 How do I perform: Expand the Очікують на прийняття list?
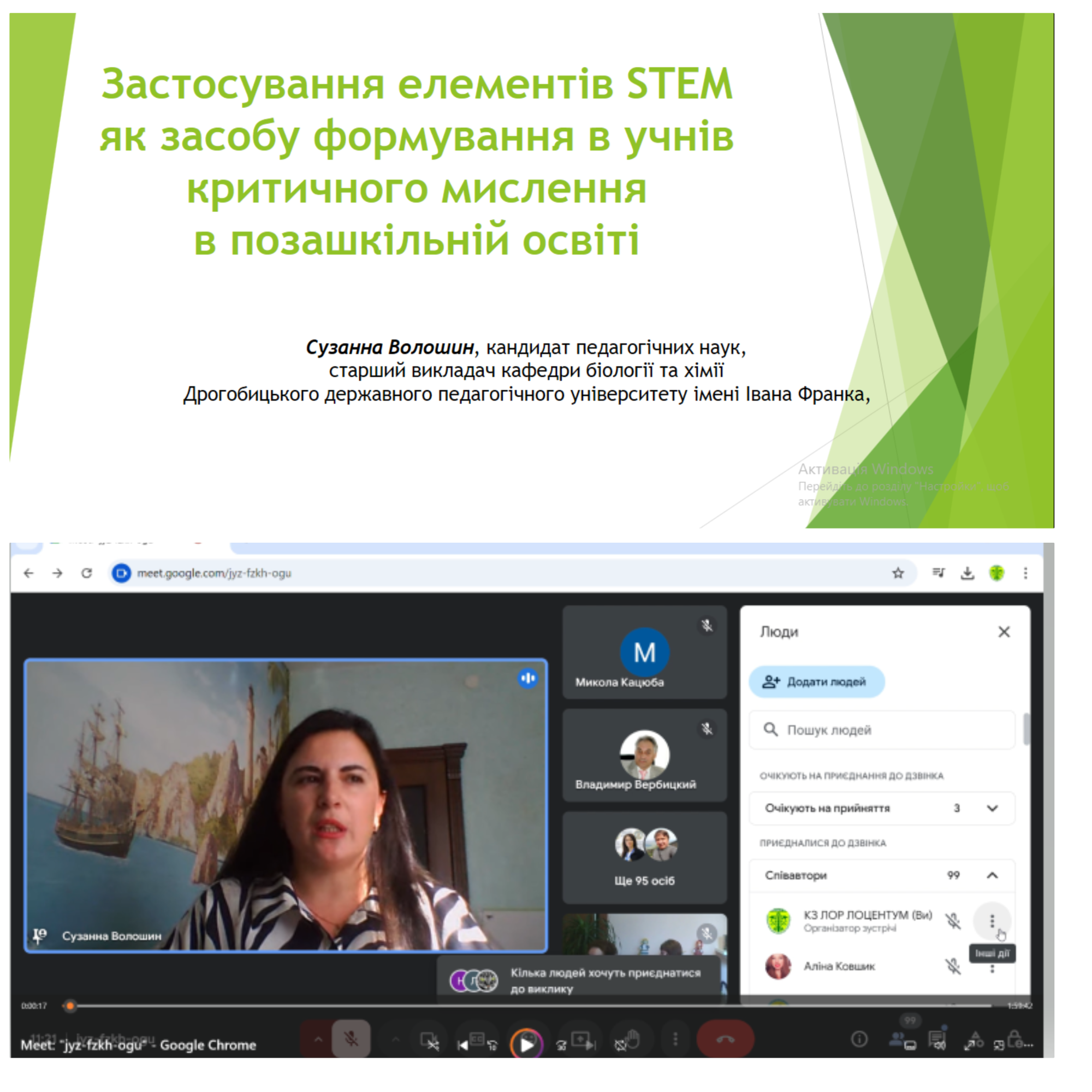pos(992,808)
